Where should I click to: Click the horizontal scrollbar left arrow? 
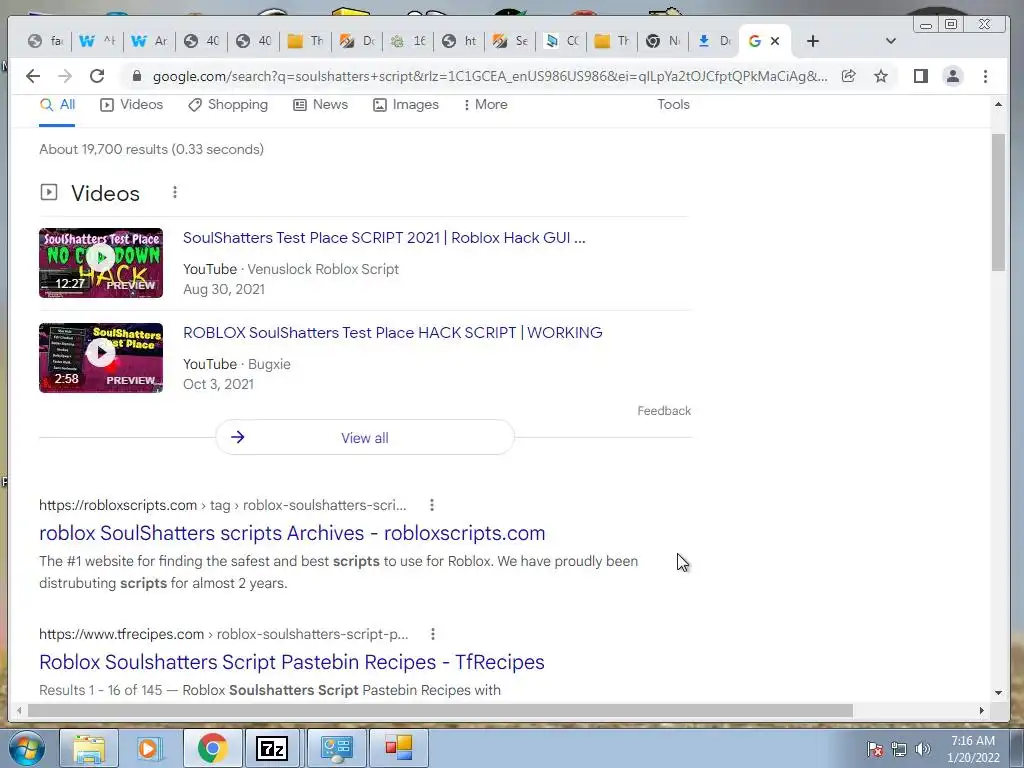20,711
